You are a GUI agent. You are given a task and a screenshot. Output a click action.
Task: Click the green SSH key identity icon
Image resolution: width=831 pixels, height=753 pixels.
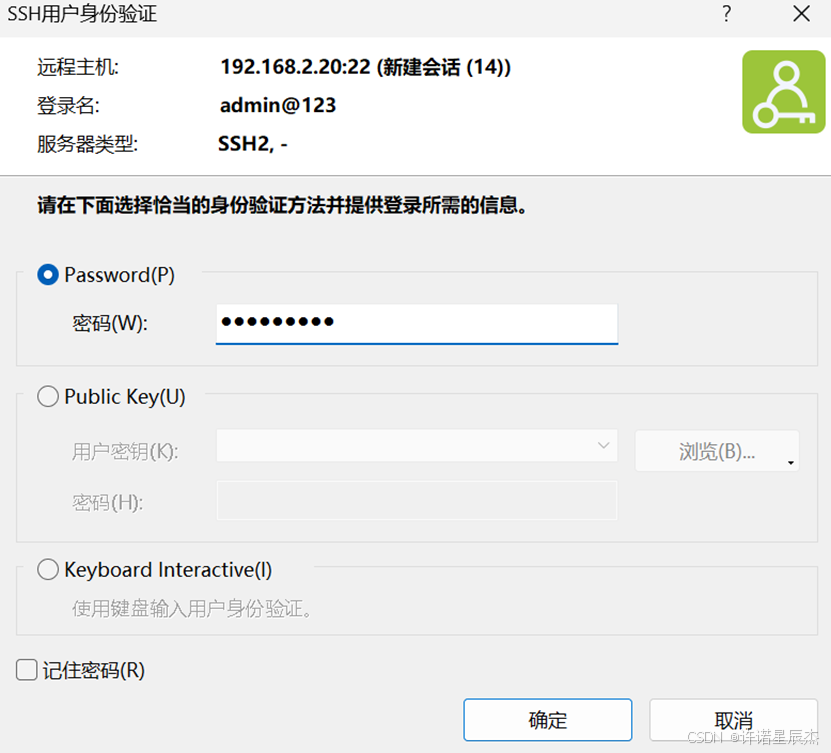click(784, 91)
